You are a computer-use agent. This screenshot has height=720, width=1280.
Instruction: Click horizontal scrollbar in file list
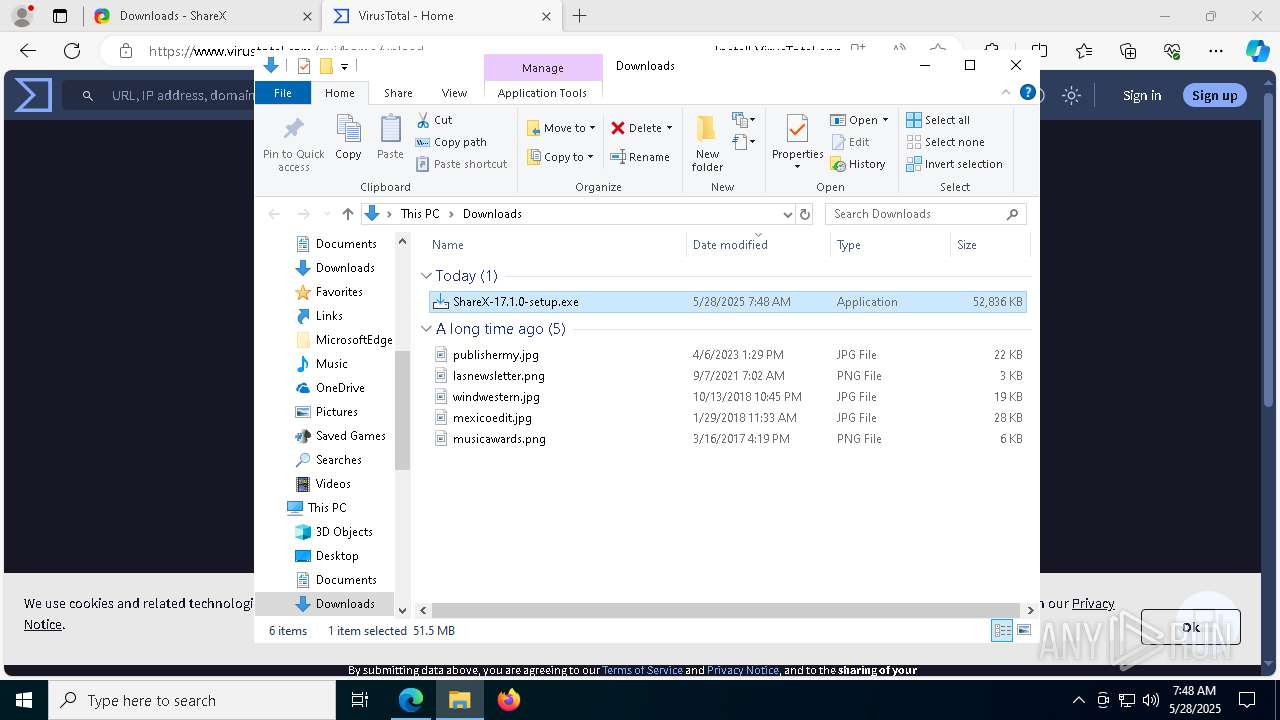click(x=727, y=610)
